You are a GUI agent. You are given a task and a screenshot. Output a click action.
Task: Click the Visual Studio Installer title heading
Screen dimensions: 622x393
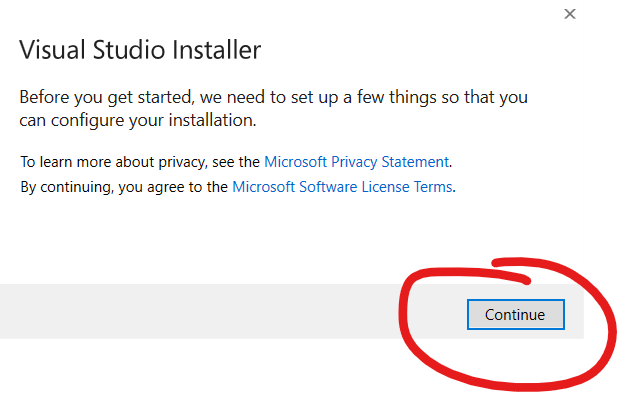(140, 50)
